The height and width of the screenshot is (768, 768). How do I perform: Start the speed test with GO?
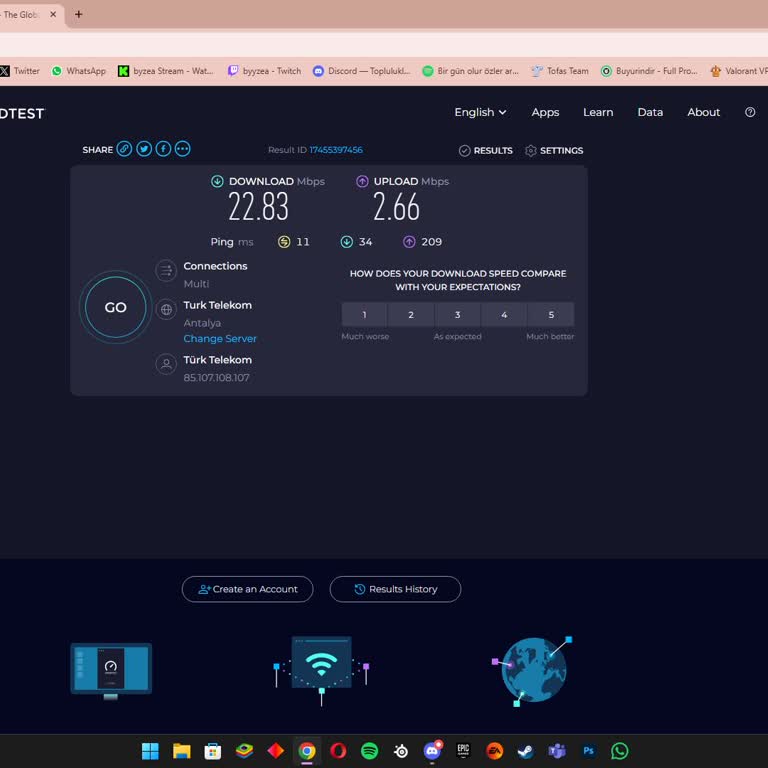coord(116,307)
